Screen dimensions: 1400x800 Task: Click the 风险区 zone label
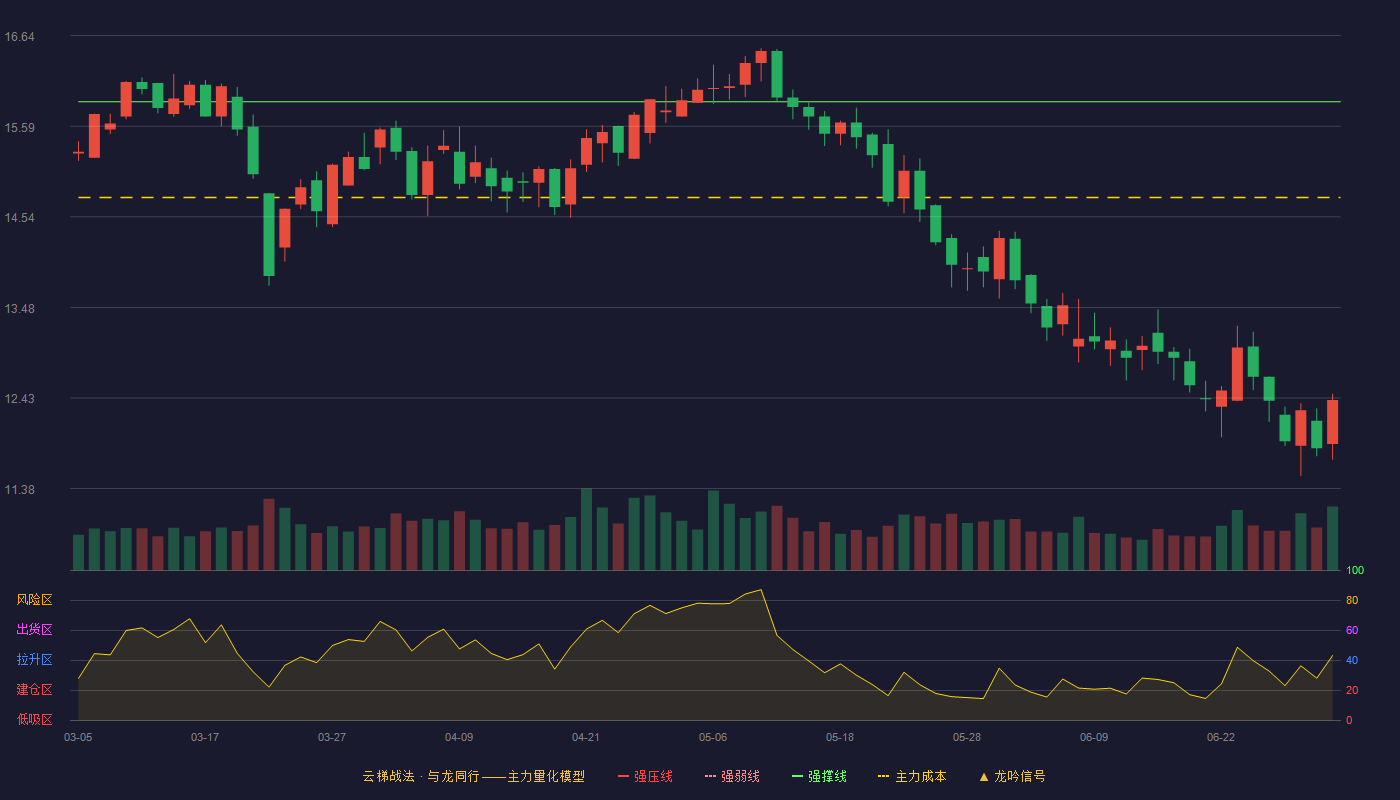(34, 600)
